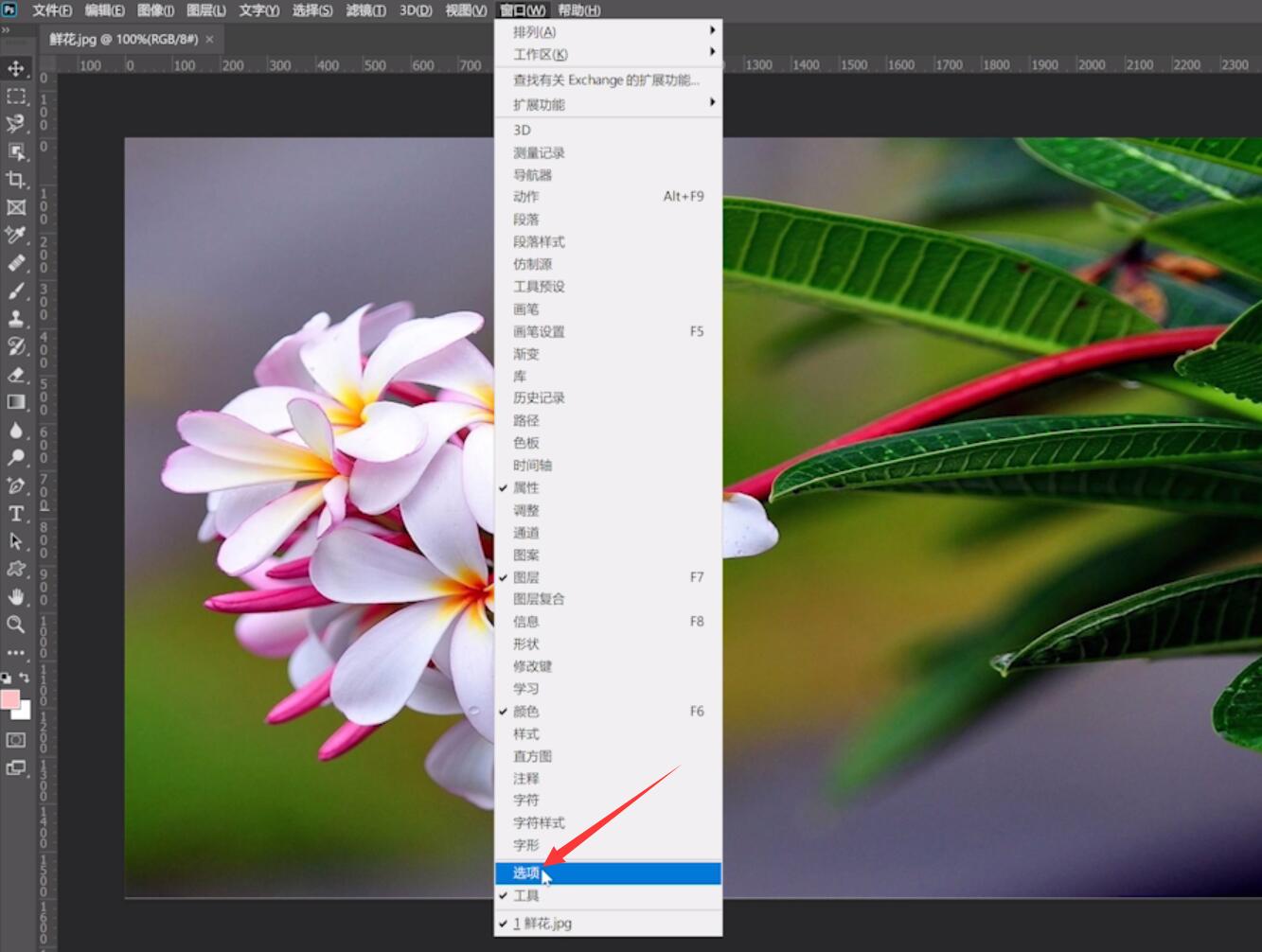Pick the white background color swatch
This screenshot has height=952, width=1262.
coord(25,713)
